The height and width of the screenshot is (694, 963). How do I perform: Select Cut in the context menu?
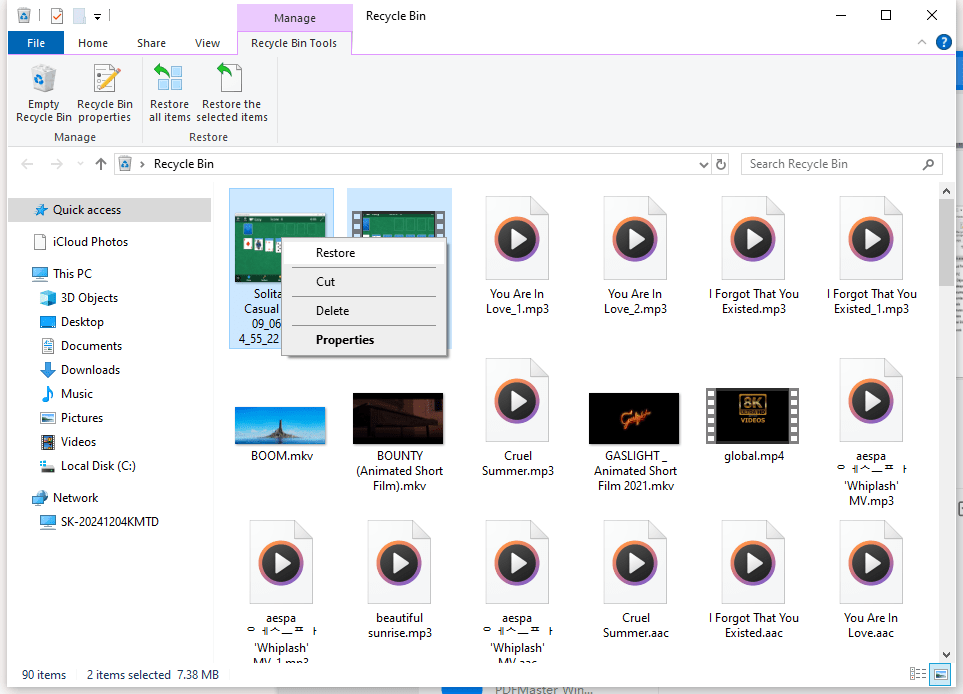pos(325,281)
